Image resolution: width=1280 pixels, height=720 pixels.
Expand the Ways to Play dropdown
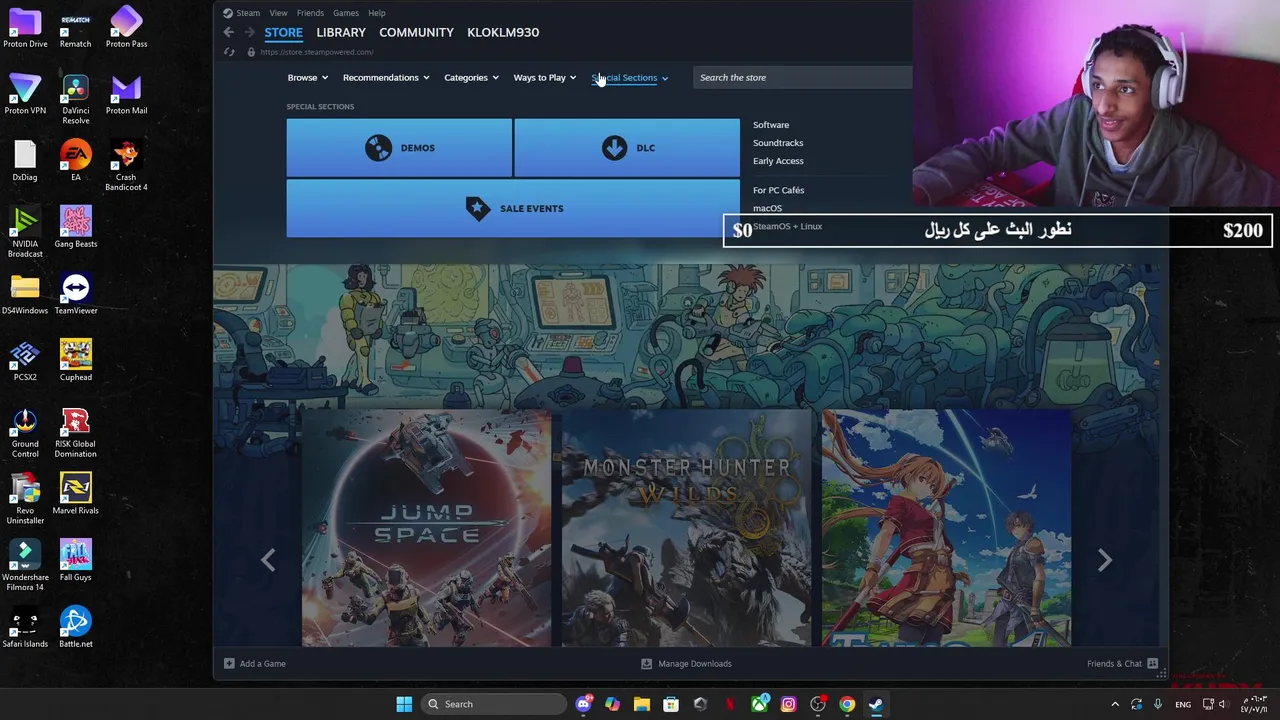pos(544,77)
